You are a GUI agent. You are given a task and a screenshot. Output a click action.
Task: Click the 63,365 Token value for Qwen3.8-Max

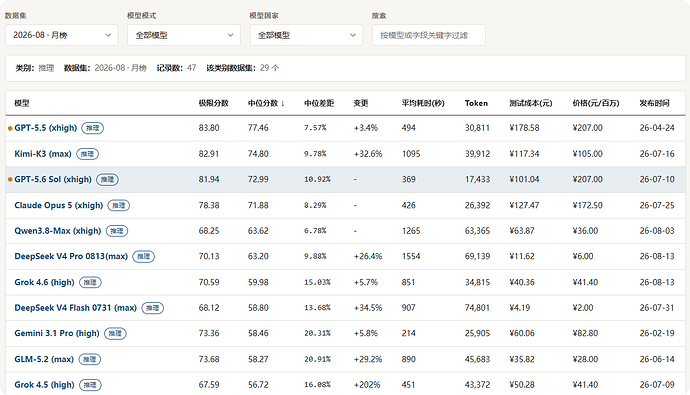[477, 231]
